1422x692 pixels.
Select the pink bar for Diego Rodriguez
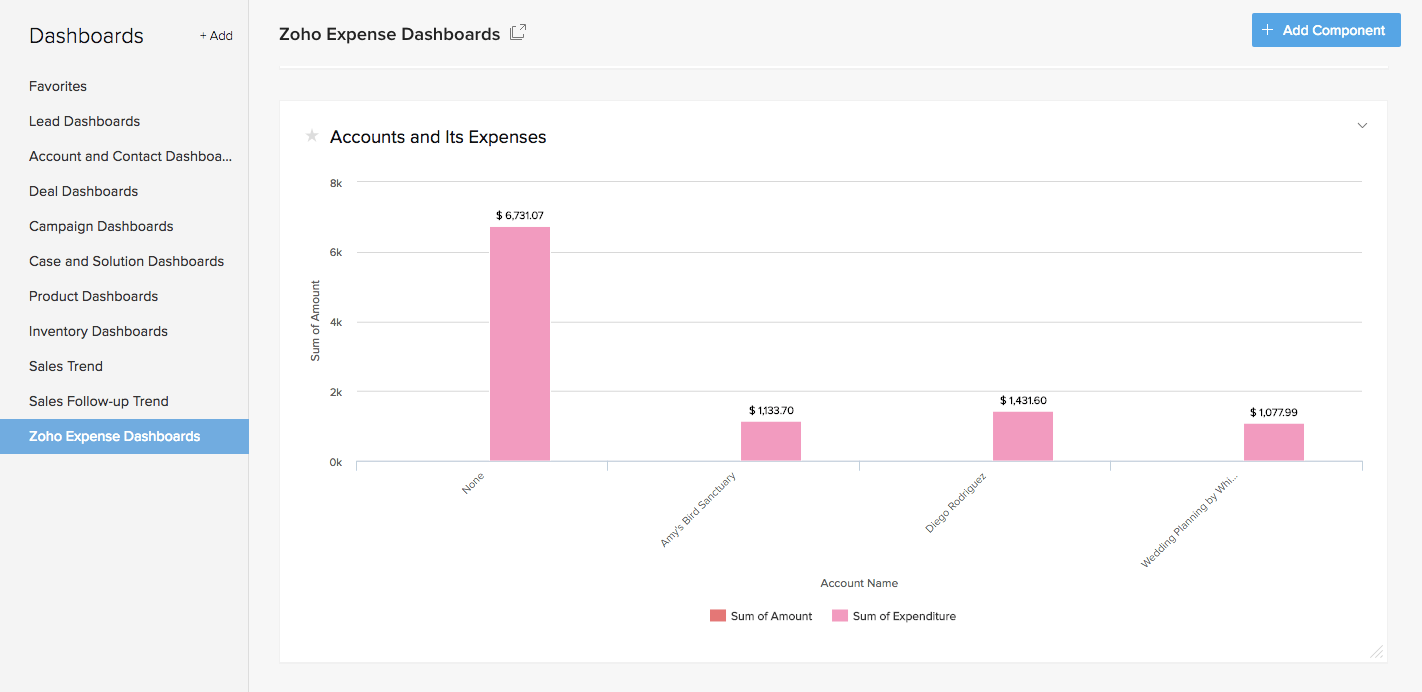[1022, 435]
